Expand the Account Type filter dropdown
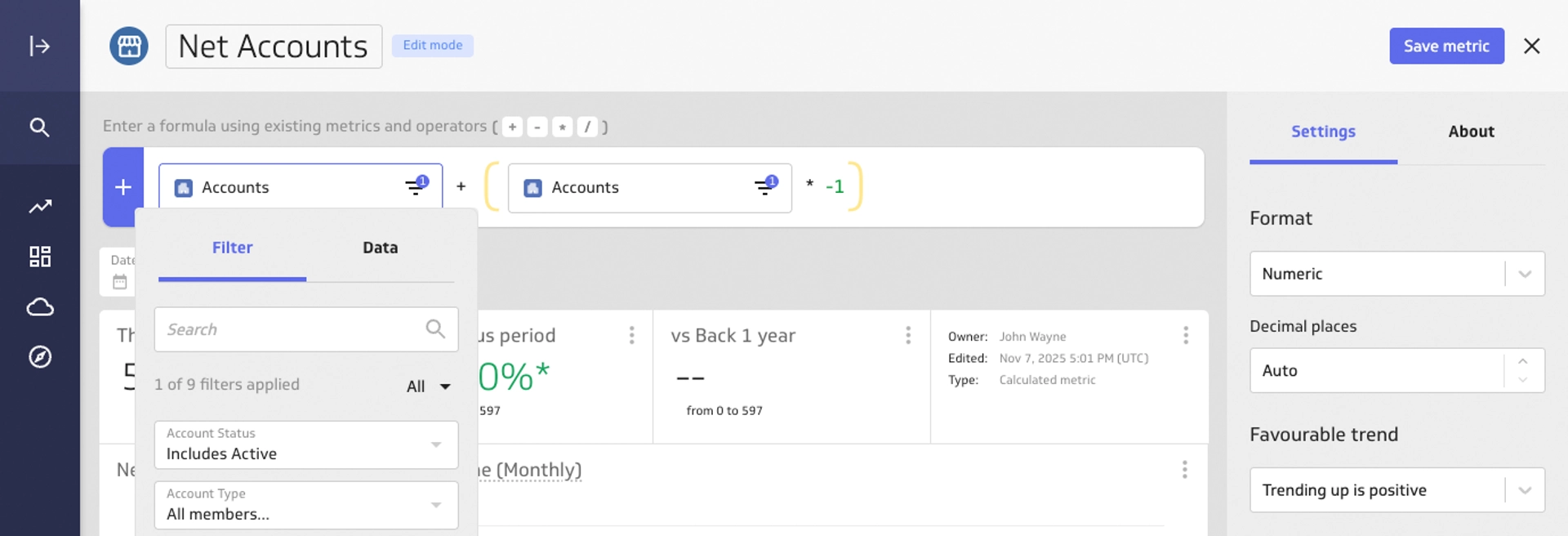Viewport: 1568px width, 536px height. coord(436,505)
